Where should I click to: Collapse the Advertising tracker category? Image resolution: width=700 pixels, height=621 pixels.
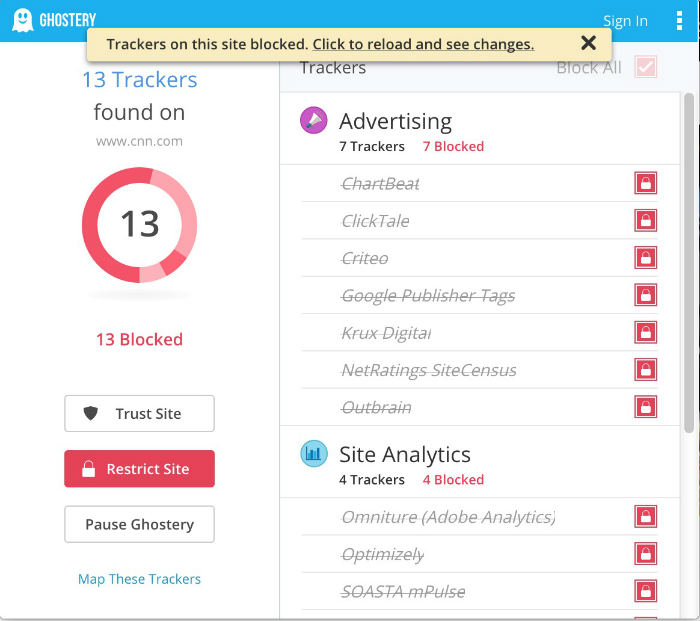coord(395,122)
